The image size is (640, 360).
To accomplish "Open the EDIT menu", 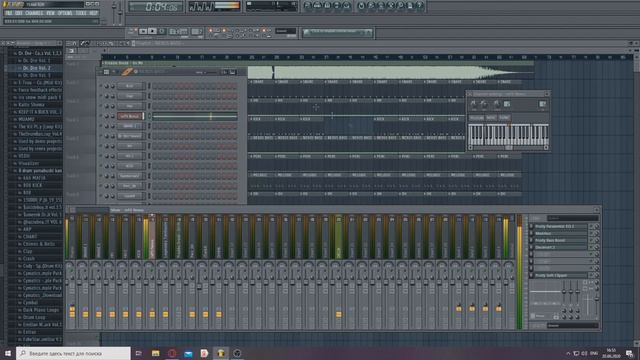I will click(x=19, y=13).
